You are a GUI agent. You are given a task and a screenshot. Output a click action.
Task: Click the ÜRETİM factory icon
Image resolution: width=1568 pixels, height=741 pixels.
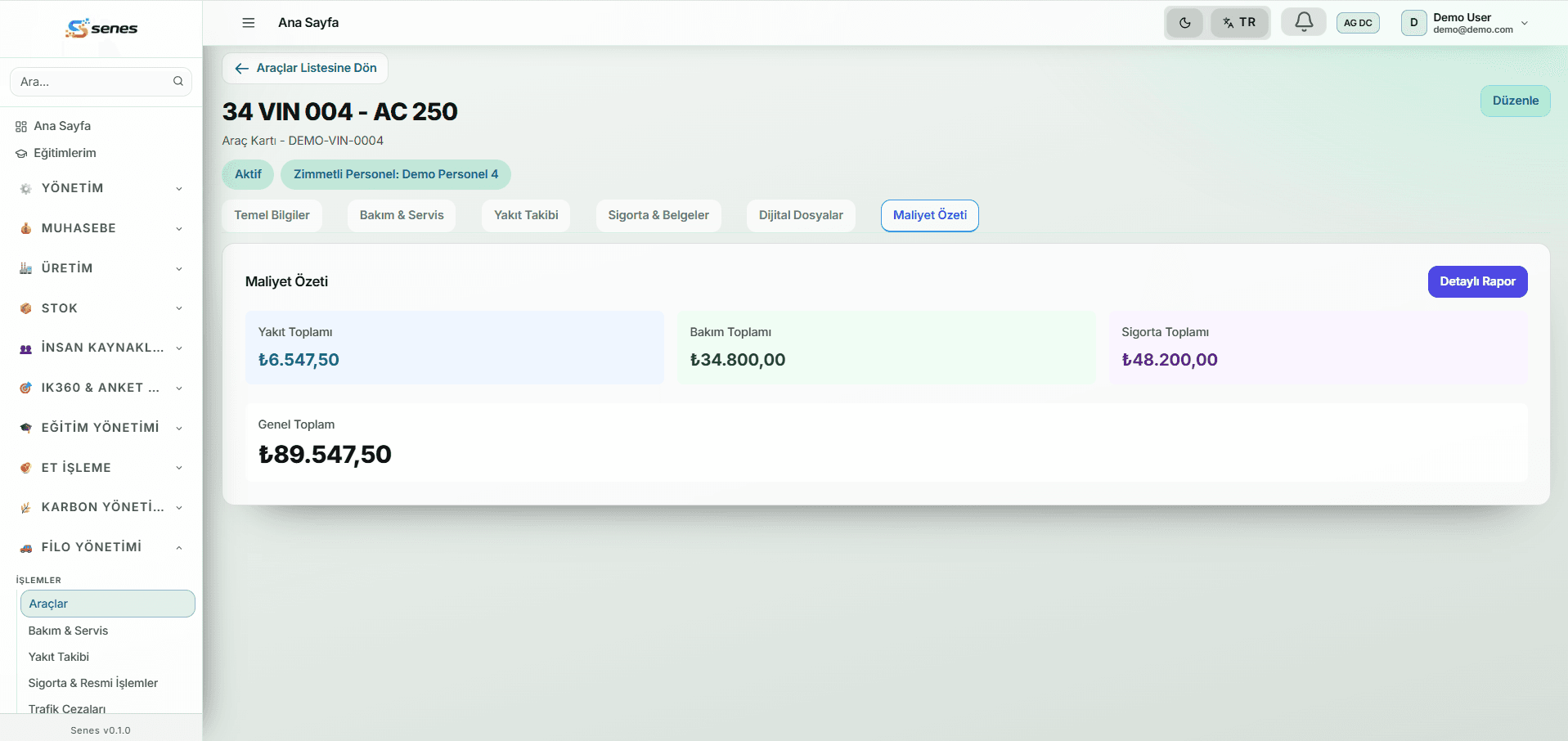tap(26, 268)
